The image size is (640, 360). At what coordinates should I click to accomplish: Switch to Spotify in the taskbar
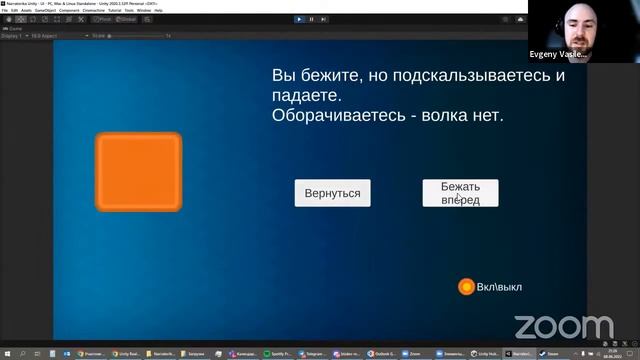[x=278, y=354]
